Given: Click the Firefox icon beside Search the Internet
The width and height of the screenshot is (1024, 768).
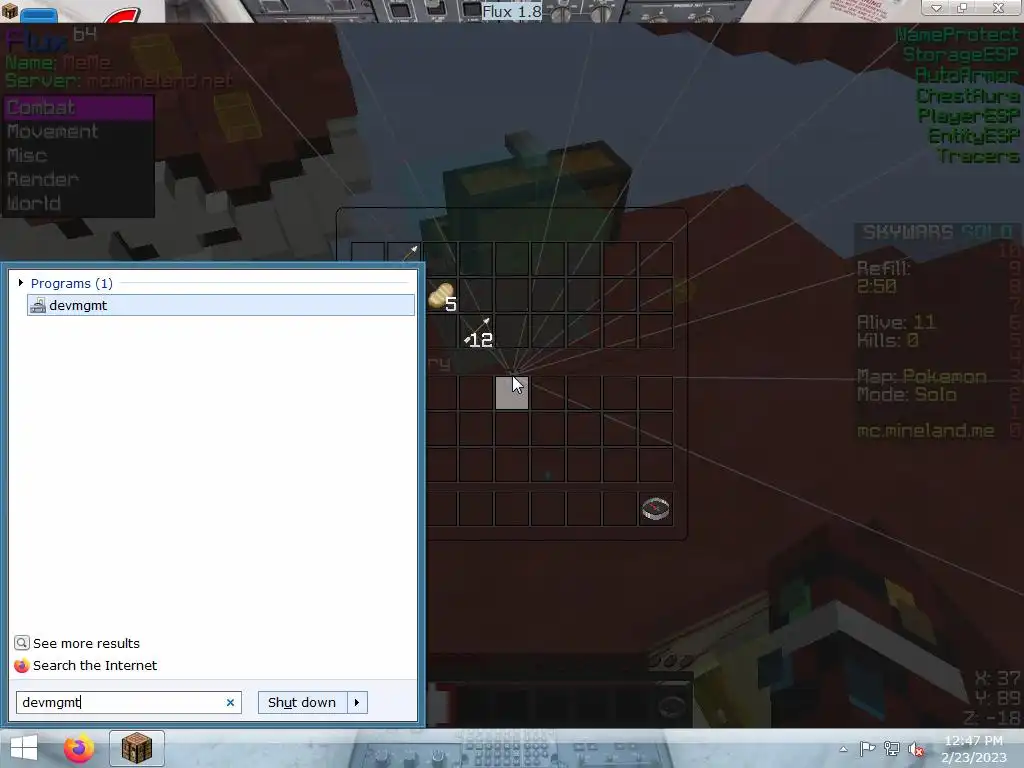Looking at the screenshot, I should tap(22, 665).
